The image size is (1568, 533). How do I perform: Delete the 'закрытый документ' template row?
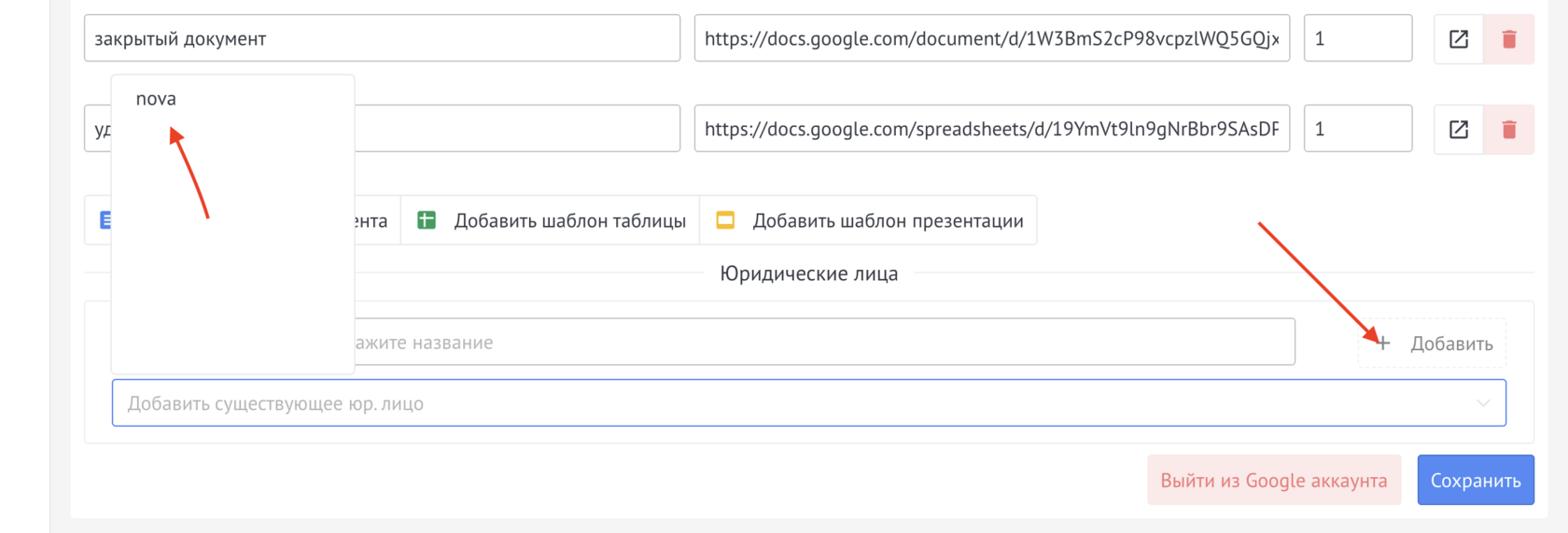pyautogui.click(x=1508, y=39)
